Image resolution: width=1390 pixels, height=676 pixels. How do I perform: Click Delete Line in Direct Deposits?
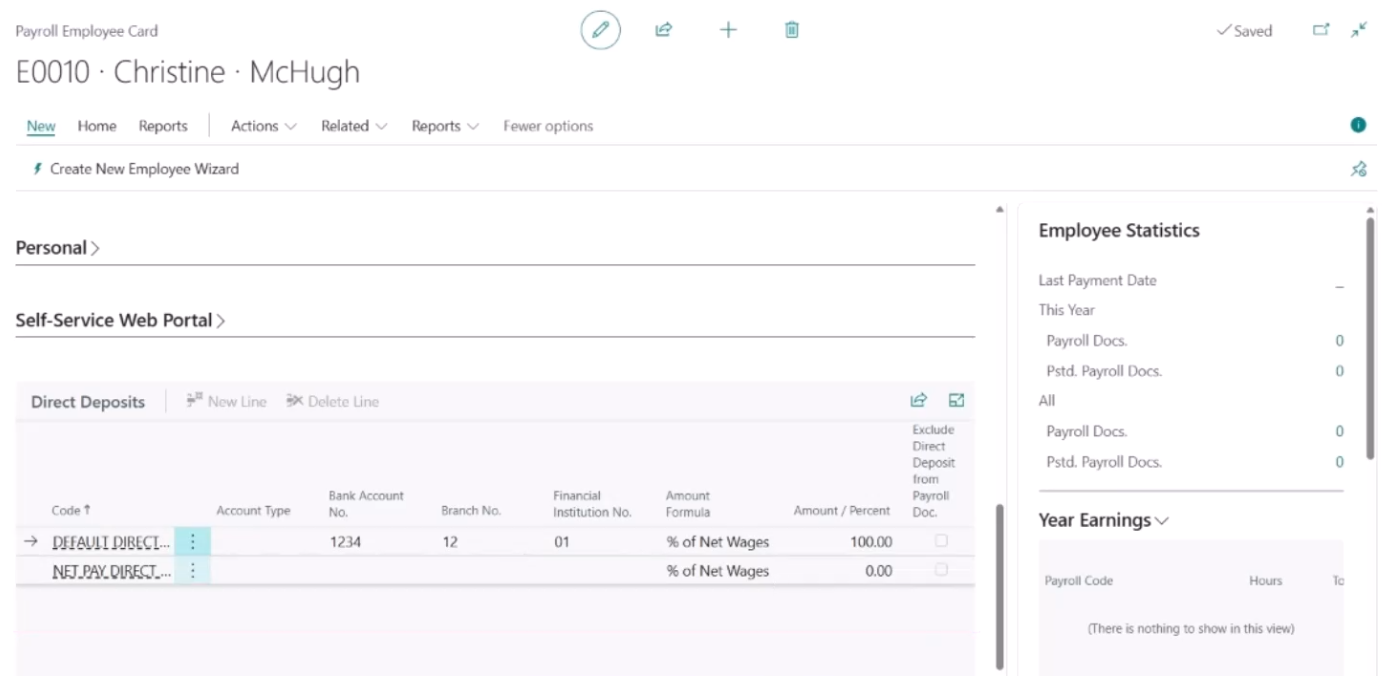tap(332, 402)
